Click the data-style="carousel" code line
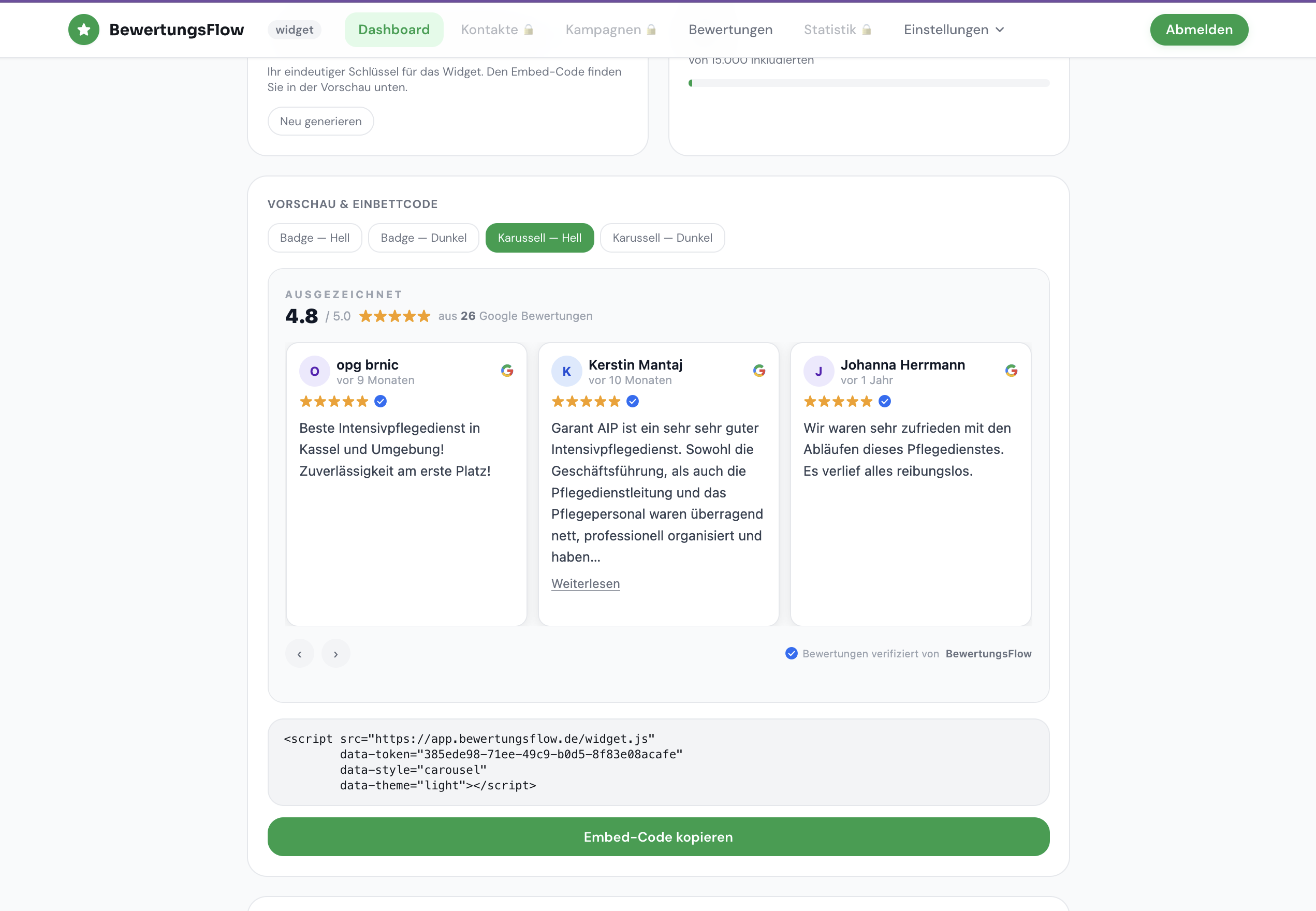The image size is (1316, 911). pyautogui.click(x=413, y=770)
